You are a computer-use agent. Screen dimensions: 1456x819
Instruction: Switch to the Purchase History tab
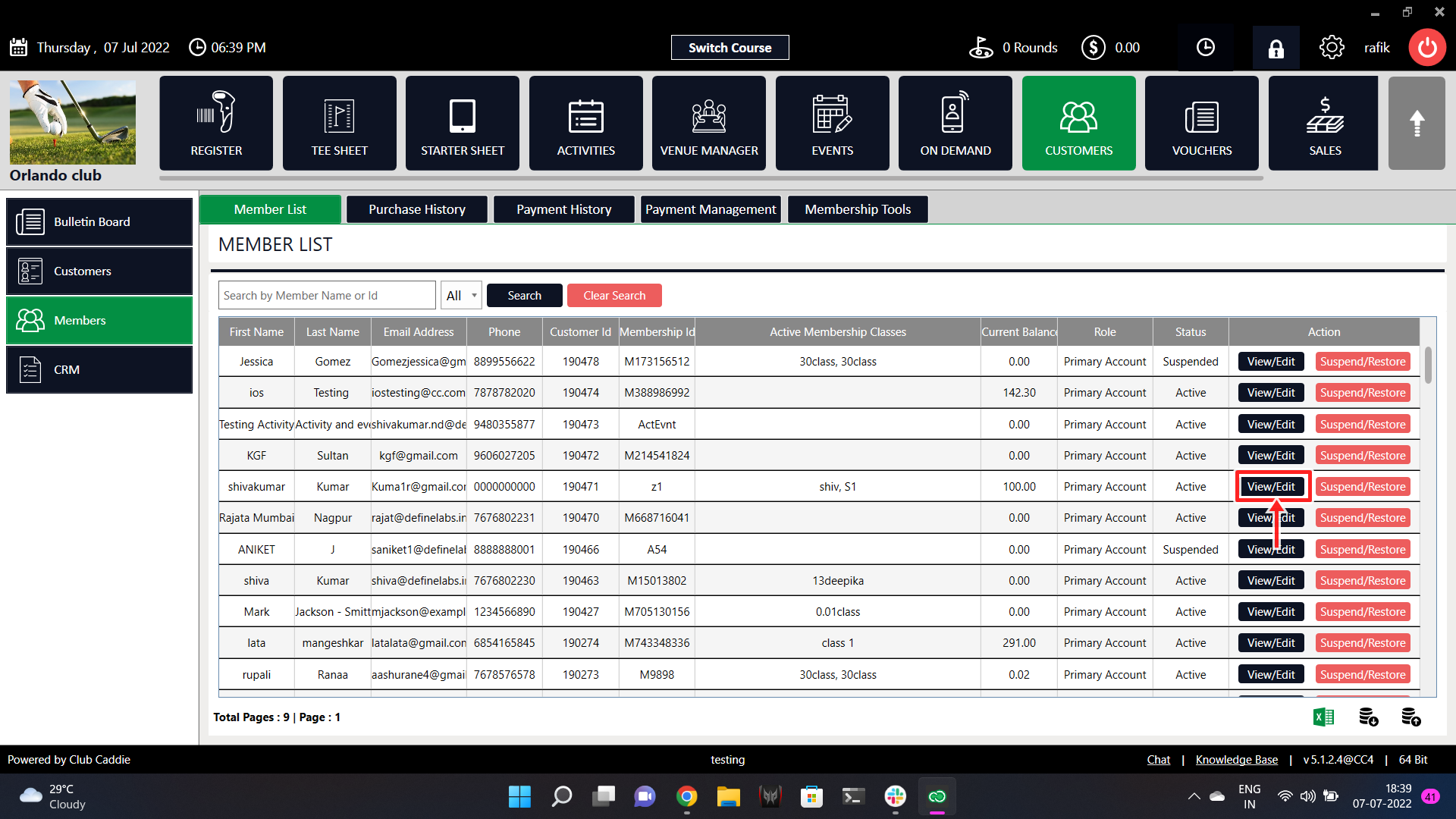[x=416, y=209]
